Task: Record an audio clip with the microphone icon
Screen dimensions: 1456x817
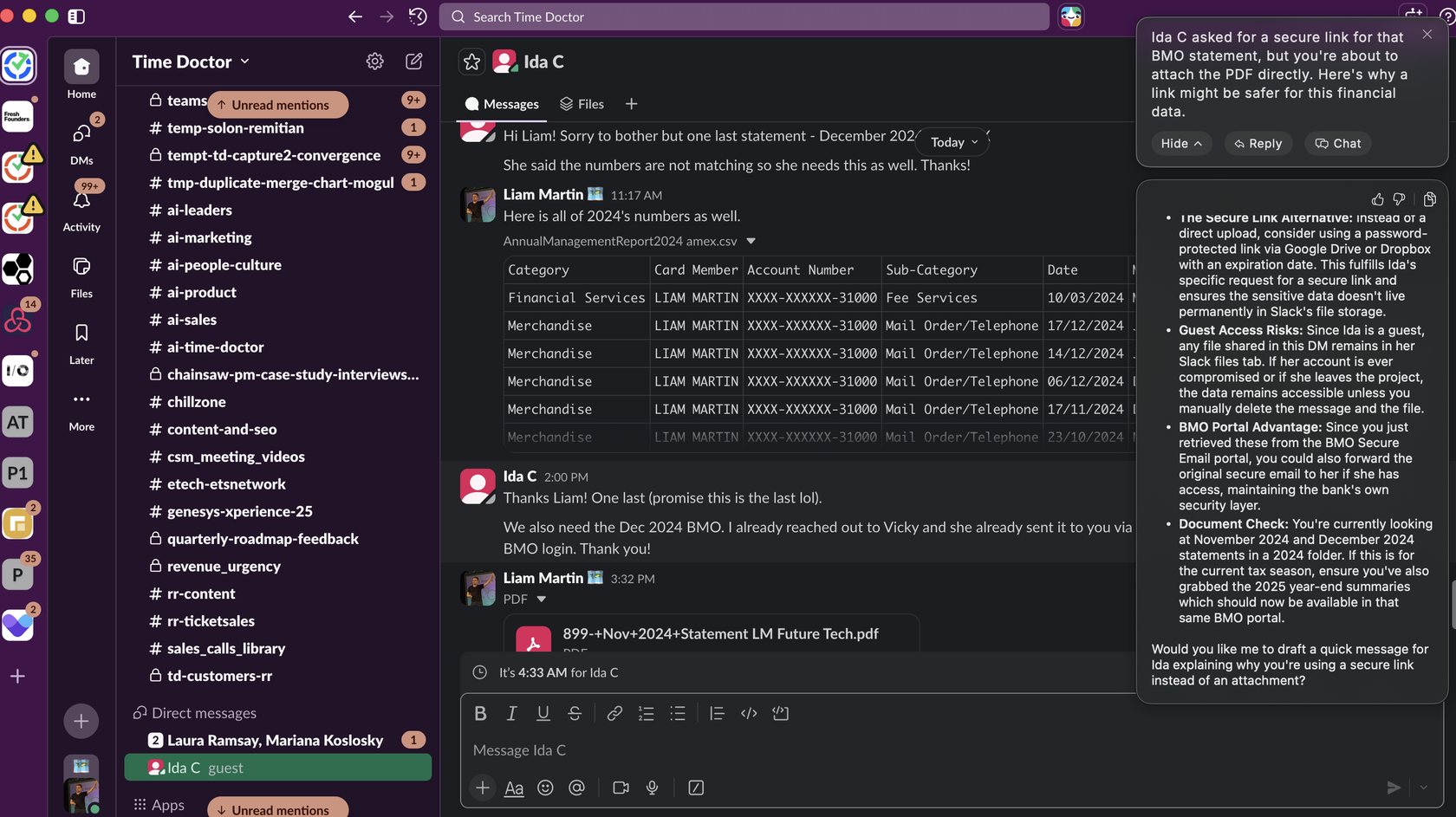Action: click(652, 788)
